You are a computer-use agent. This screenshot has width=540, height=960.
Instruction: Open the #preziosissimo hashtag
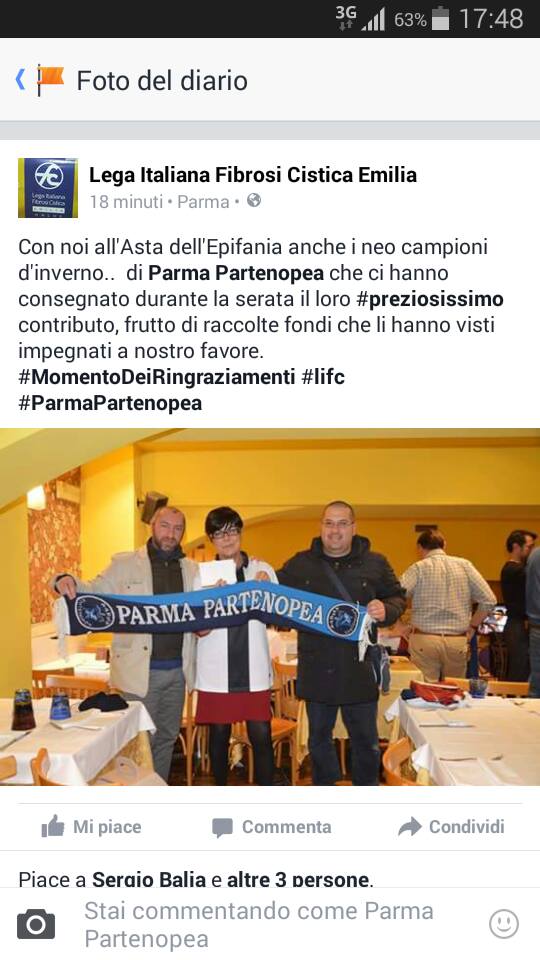pyautogui.click(x=430, y=299)
